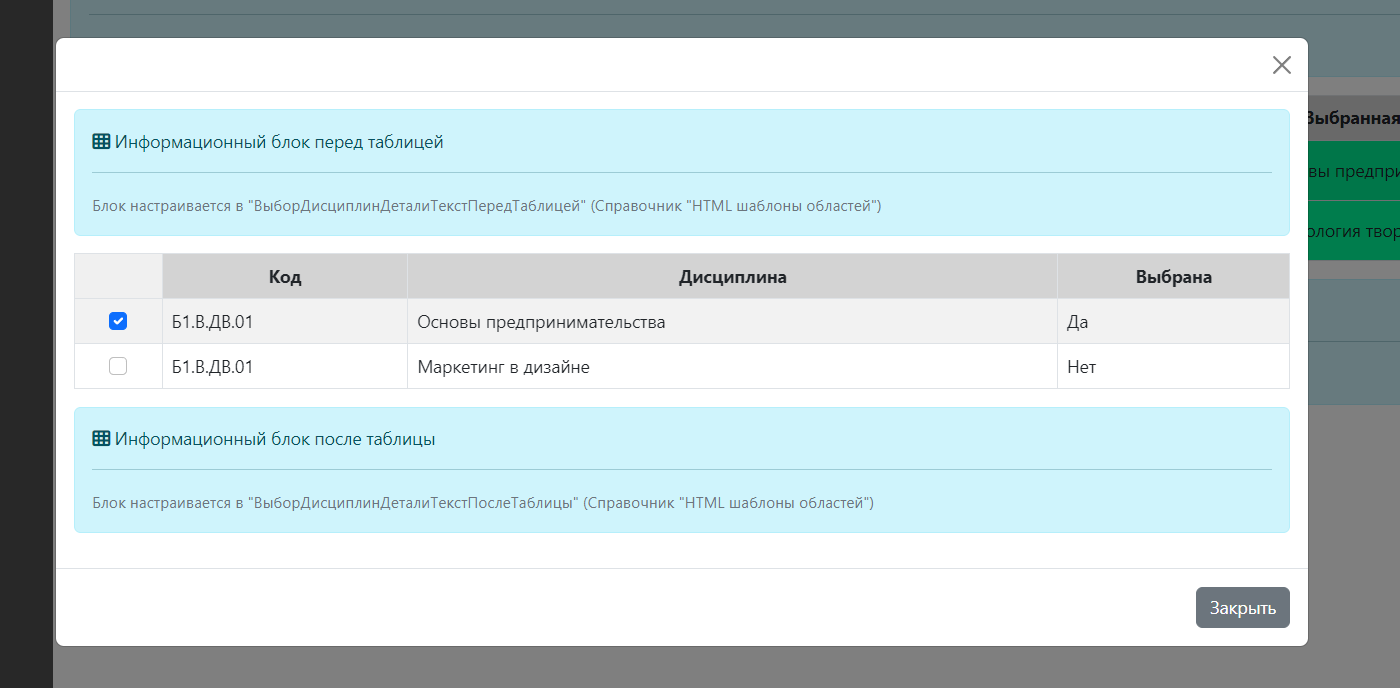The image size is (1400, 688).
Task: Click the "Нет" value in Выбрана column
Action: (x=1081, y=367)
